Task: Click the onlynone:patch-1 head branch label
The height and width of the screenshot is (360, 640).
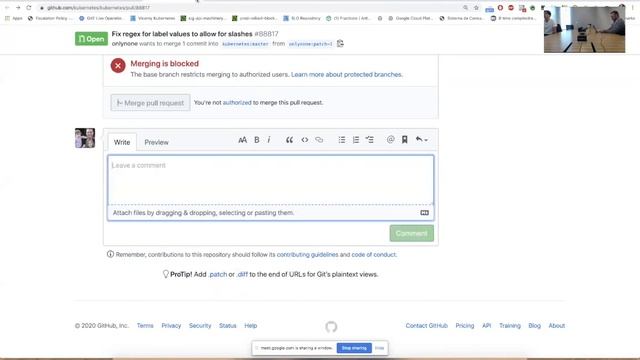Action: [311, 44]
